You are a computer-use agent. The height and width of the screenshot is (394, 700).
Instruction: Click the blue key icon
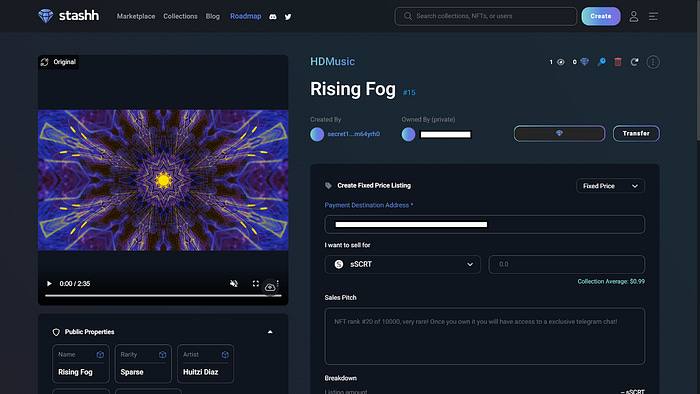[601, 62]
